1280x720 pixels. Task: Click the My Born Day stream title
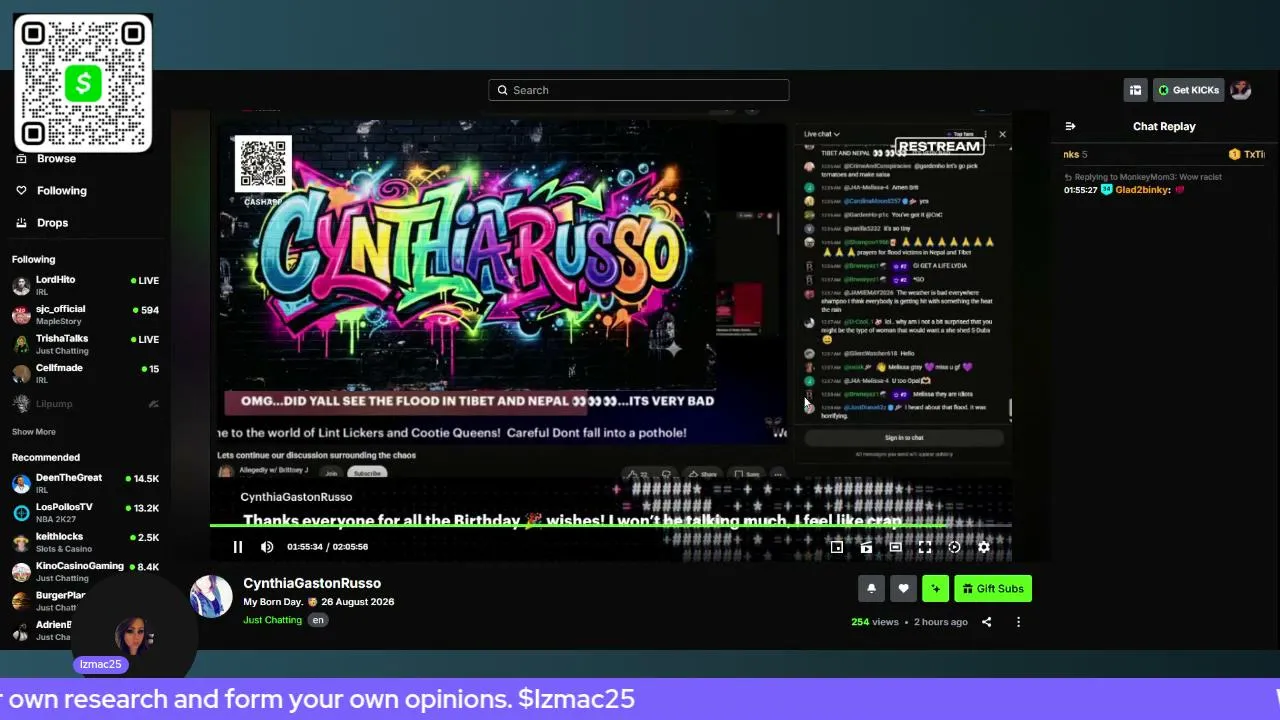318,602
